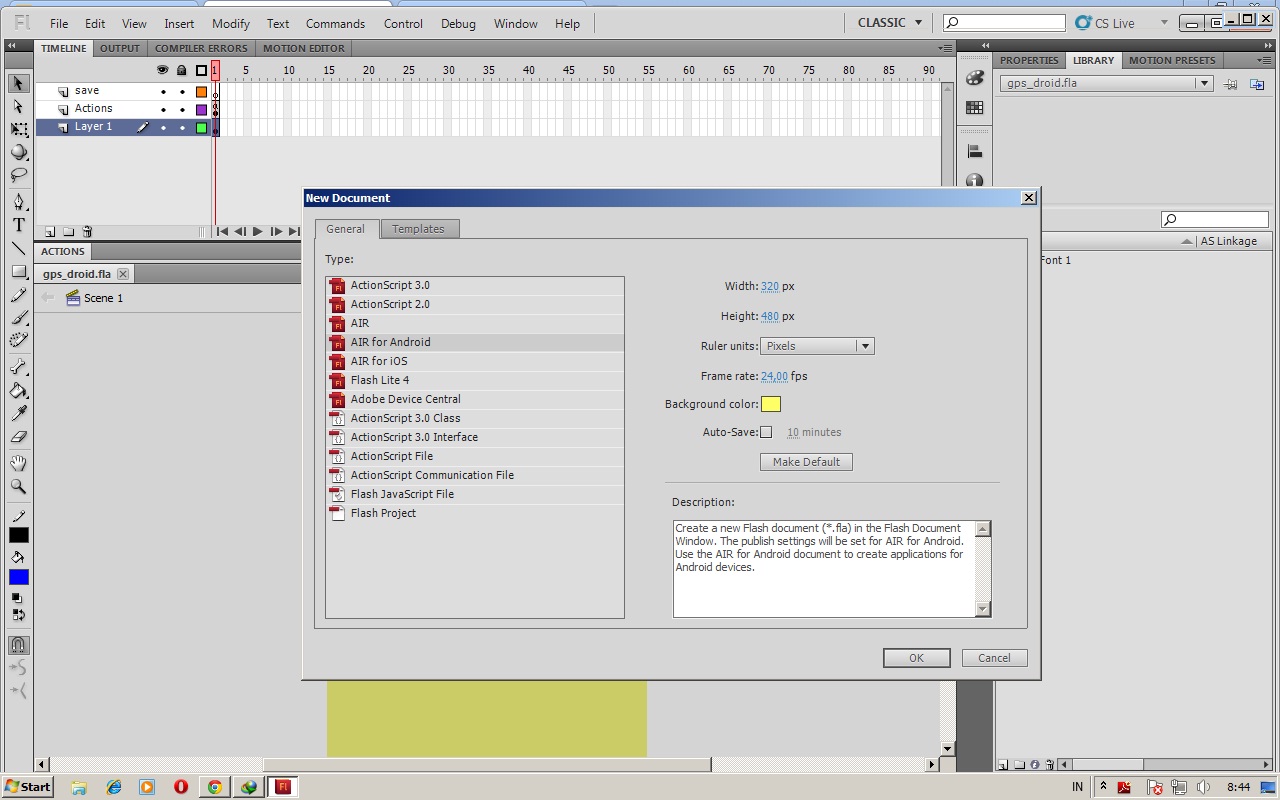Open the Ruler units dropdown
The image size is (1280, 800).
864,345
